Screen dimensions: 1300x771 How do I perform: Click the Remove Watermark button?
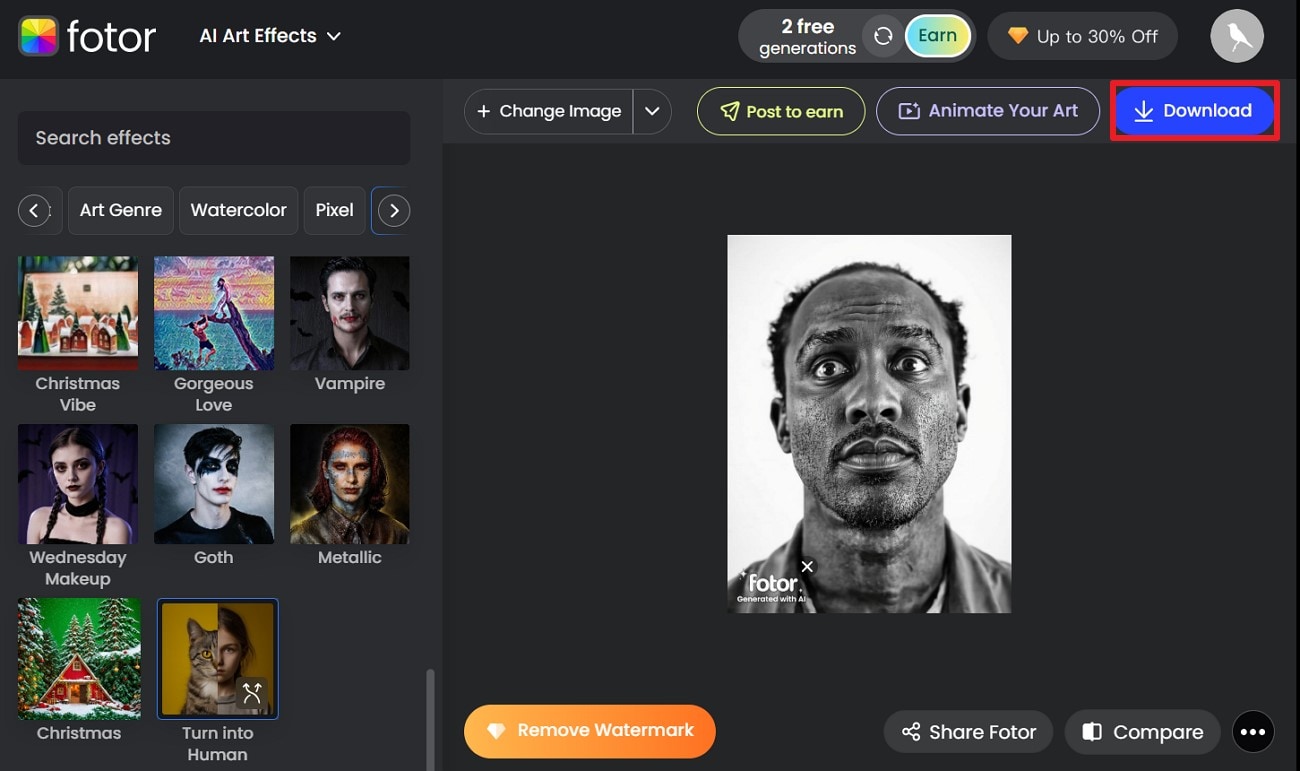[x=589, y=731]
